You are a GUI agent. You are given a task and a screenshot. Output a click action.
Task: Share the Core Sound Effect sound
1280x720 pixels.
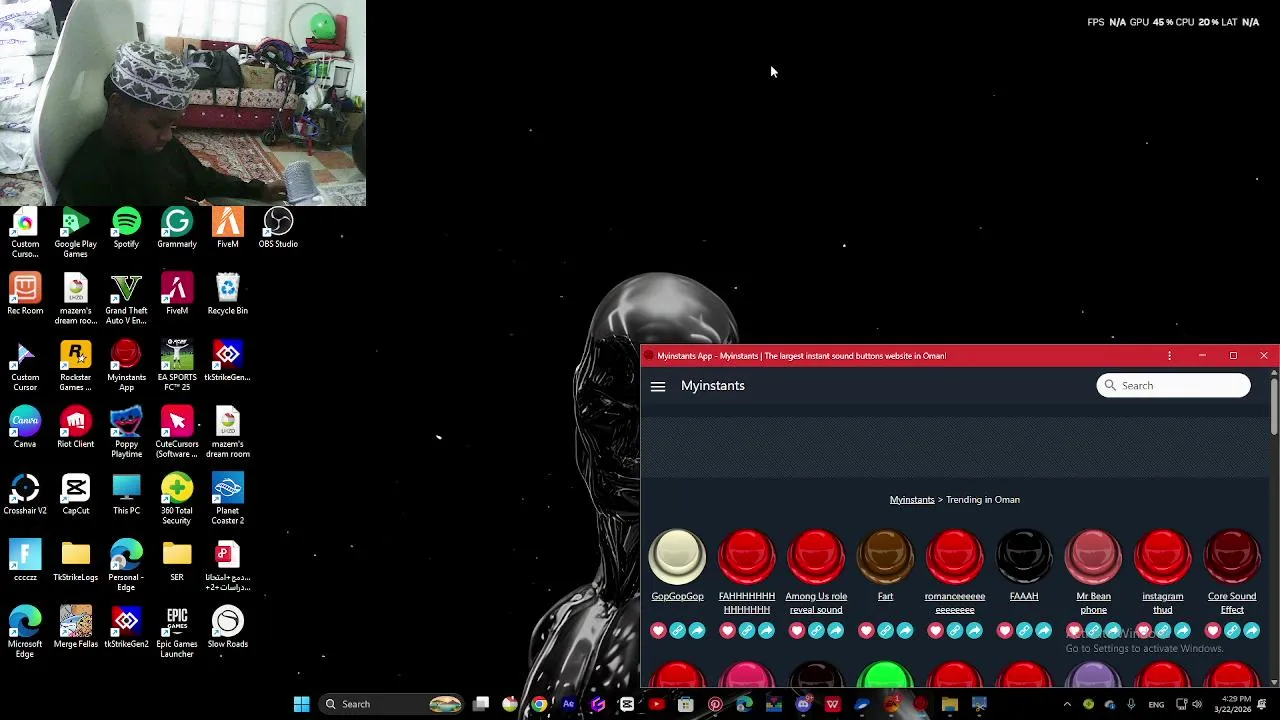(x=1252, y=630)
